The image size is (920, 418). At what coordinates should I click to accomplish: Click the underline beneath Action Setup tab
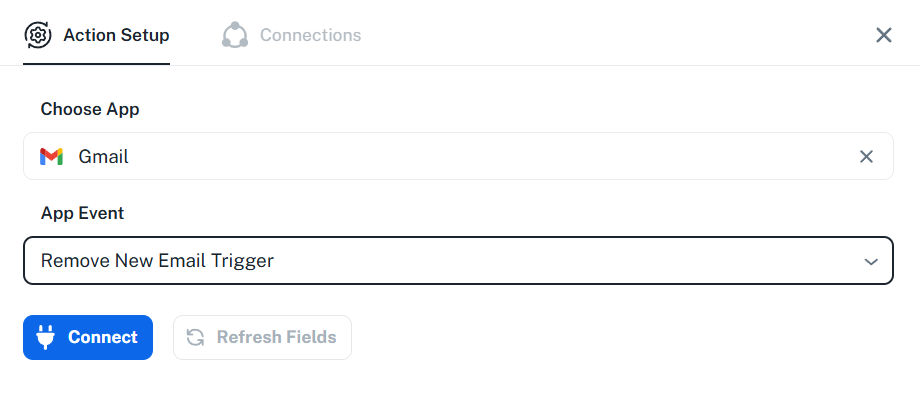[97, 64]
